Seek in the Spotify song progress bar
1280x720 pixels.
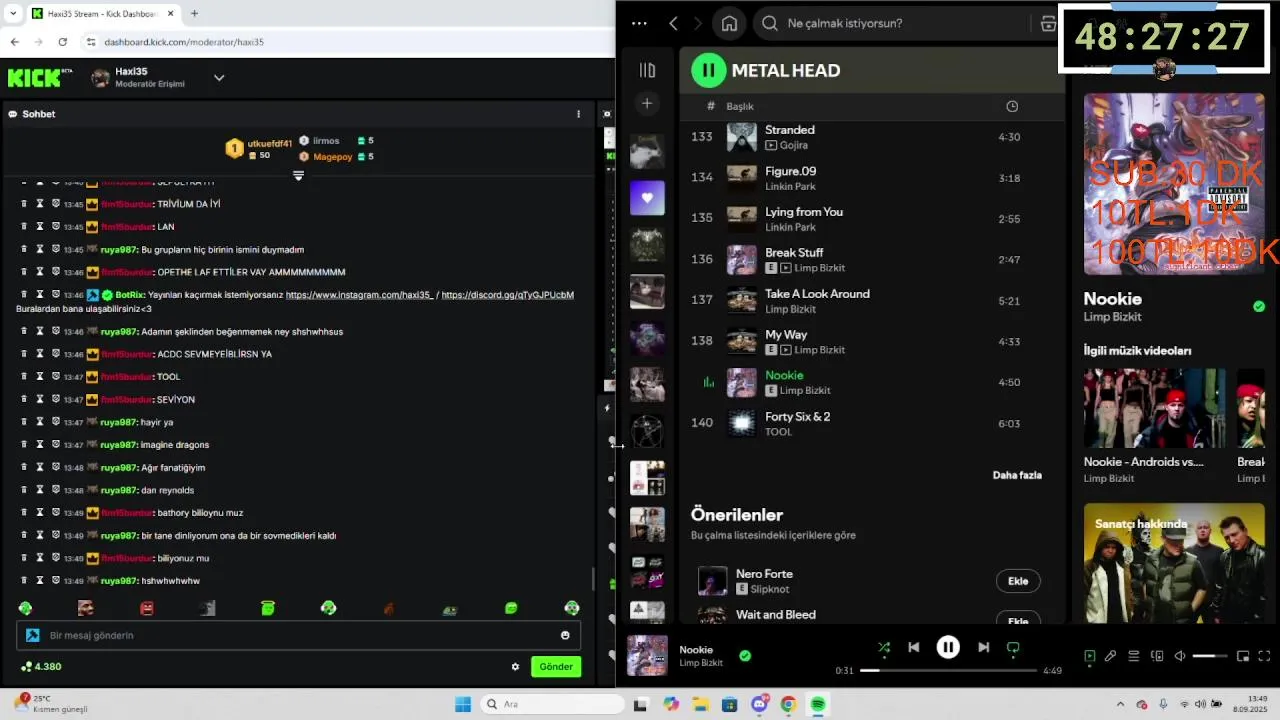(x=948, y=670)
